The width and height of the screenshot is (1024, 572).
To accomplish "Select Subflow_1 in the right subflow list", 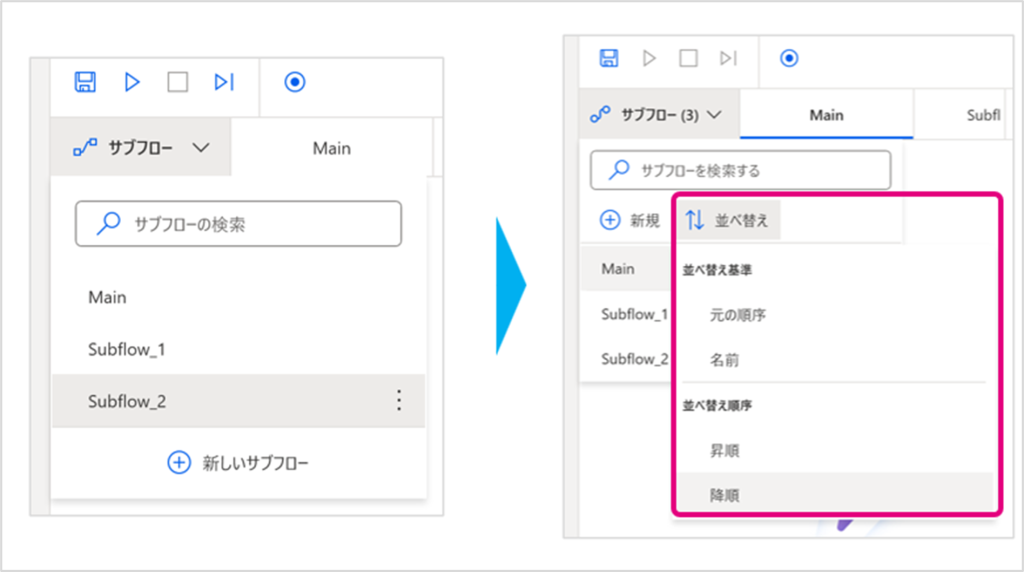I will (626, 314).
